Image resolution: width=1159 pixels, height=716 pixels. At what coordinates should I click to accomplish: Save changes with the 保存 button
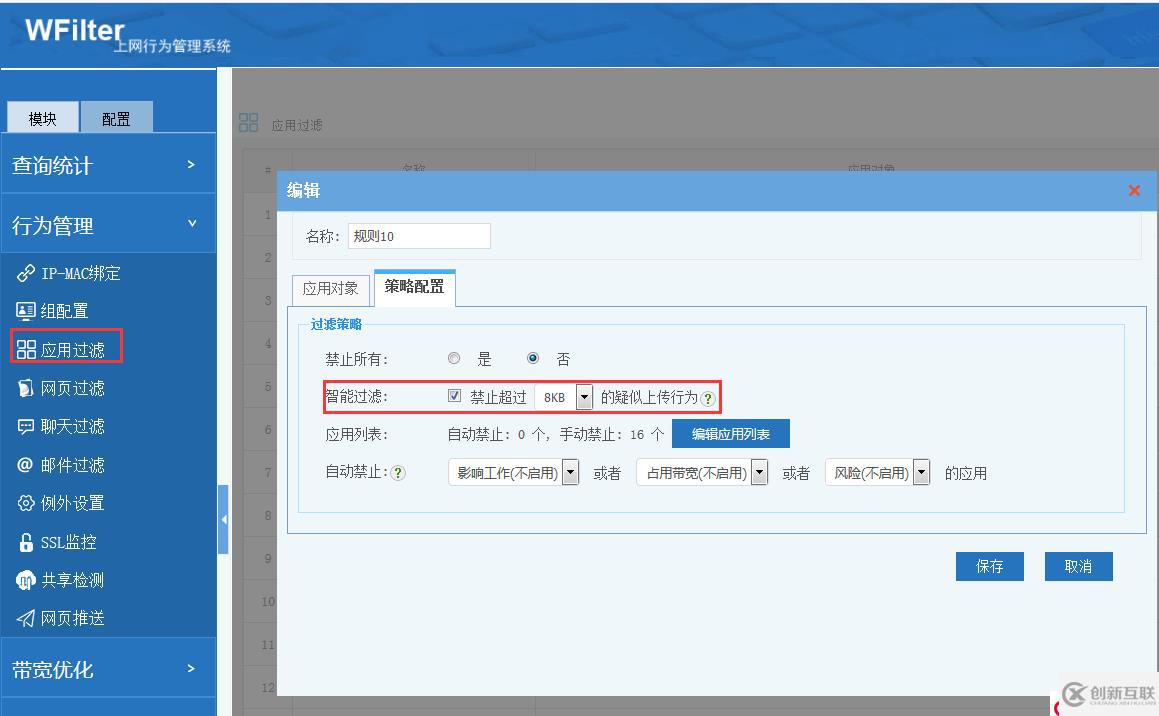988,566
